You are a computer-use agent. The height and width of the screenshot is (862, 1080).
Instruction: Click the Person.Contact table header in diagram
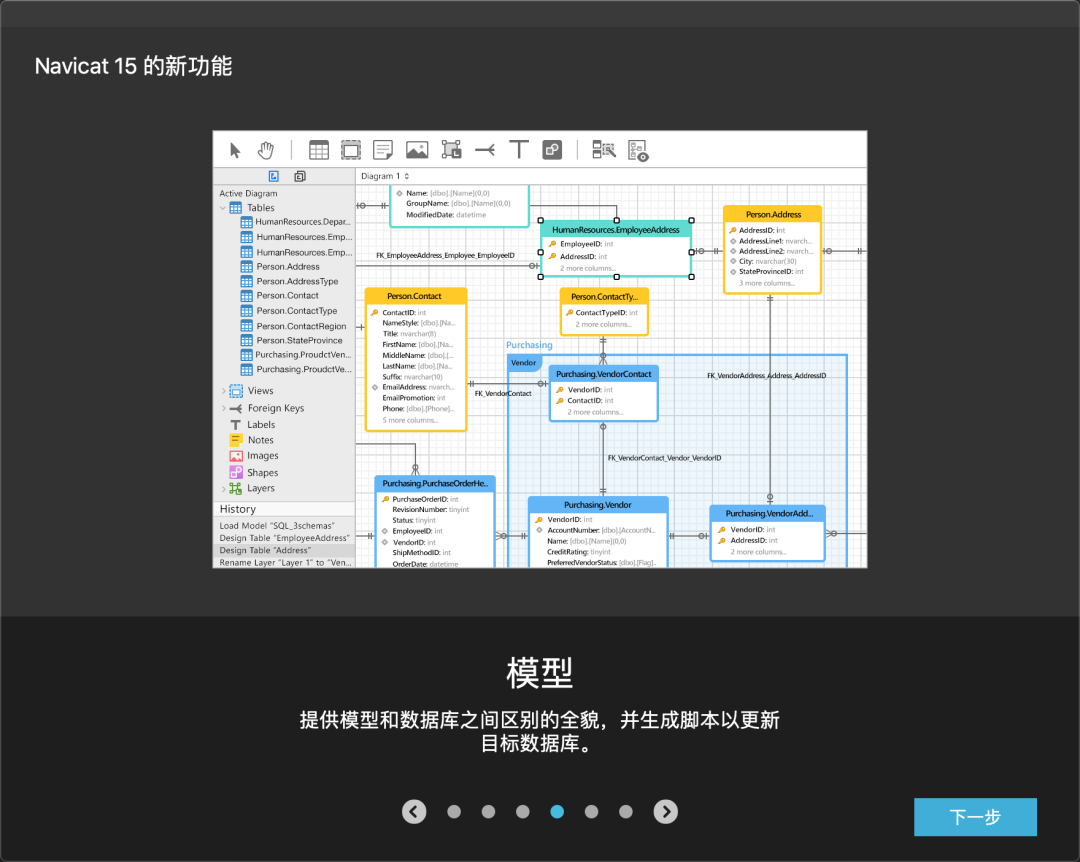point(415,296)
